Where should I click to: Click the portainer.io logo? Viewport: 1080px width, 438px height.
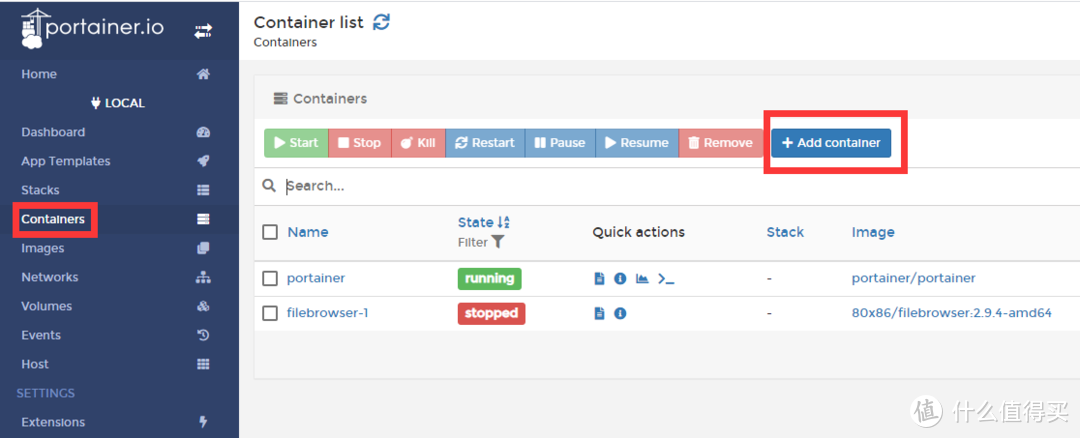click(x=92, y=29)
